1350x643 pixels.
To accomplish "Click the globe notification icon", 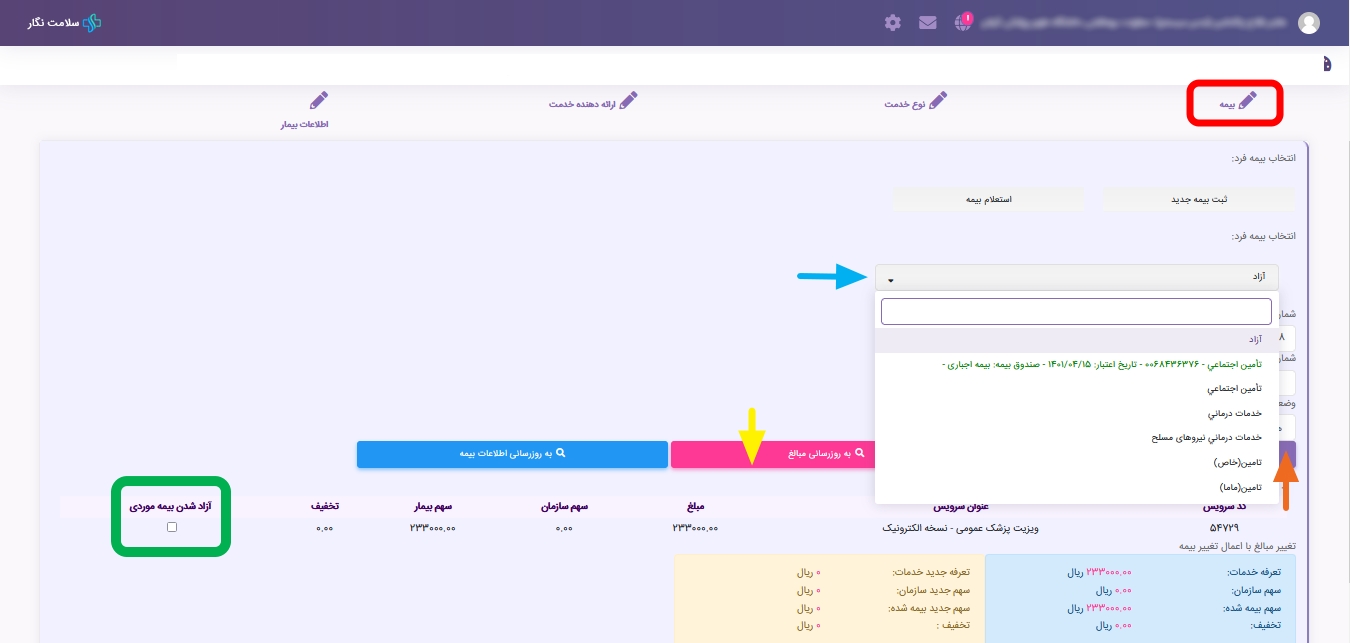I will click(x=964, y=23).
